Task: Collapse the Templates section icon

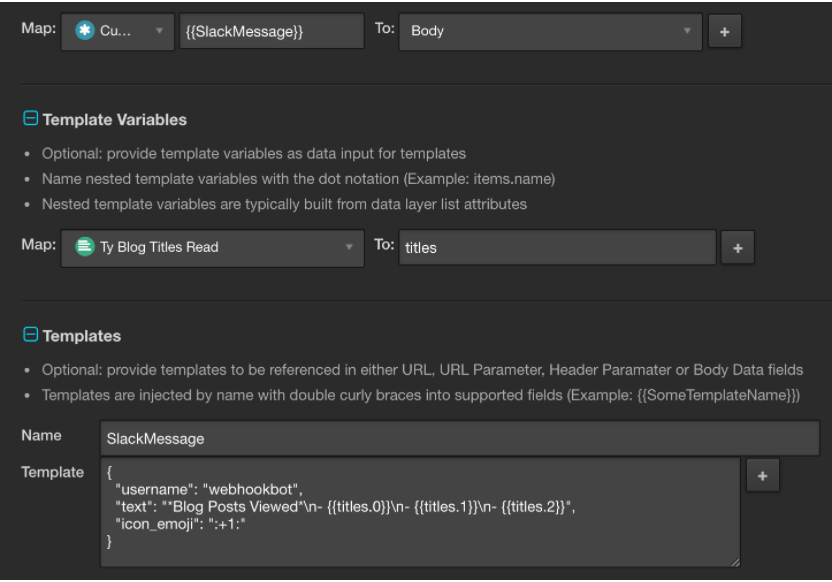Action: (x=29, y=336)
